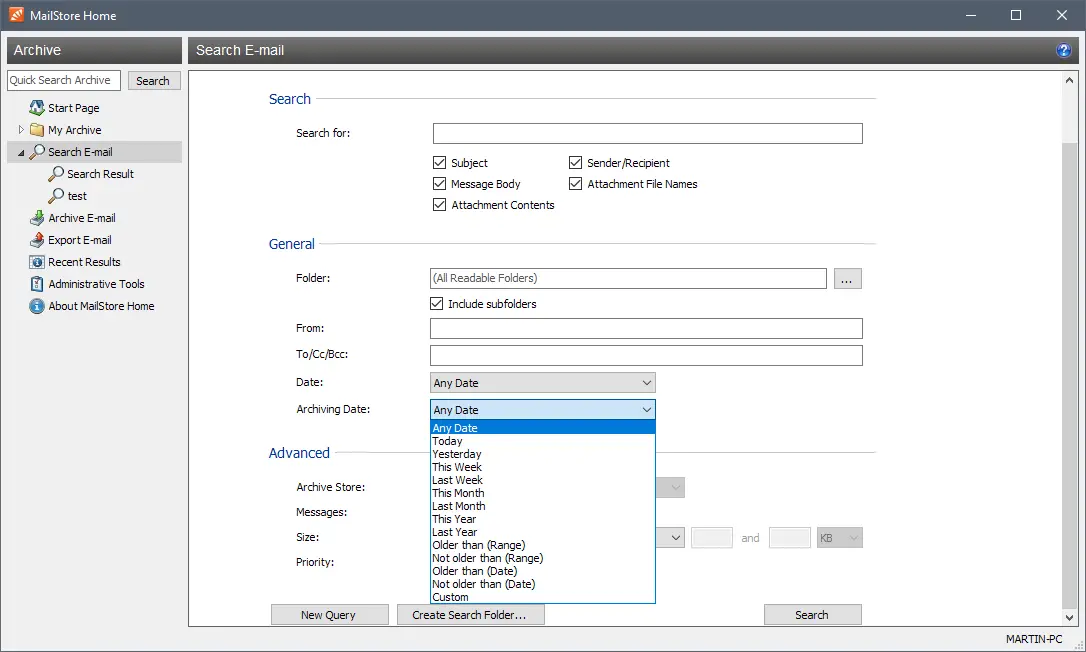Viewport: 1086px width, 652px height.
Task: Disable Include subfolders option
Action: [x=436, y=304]
